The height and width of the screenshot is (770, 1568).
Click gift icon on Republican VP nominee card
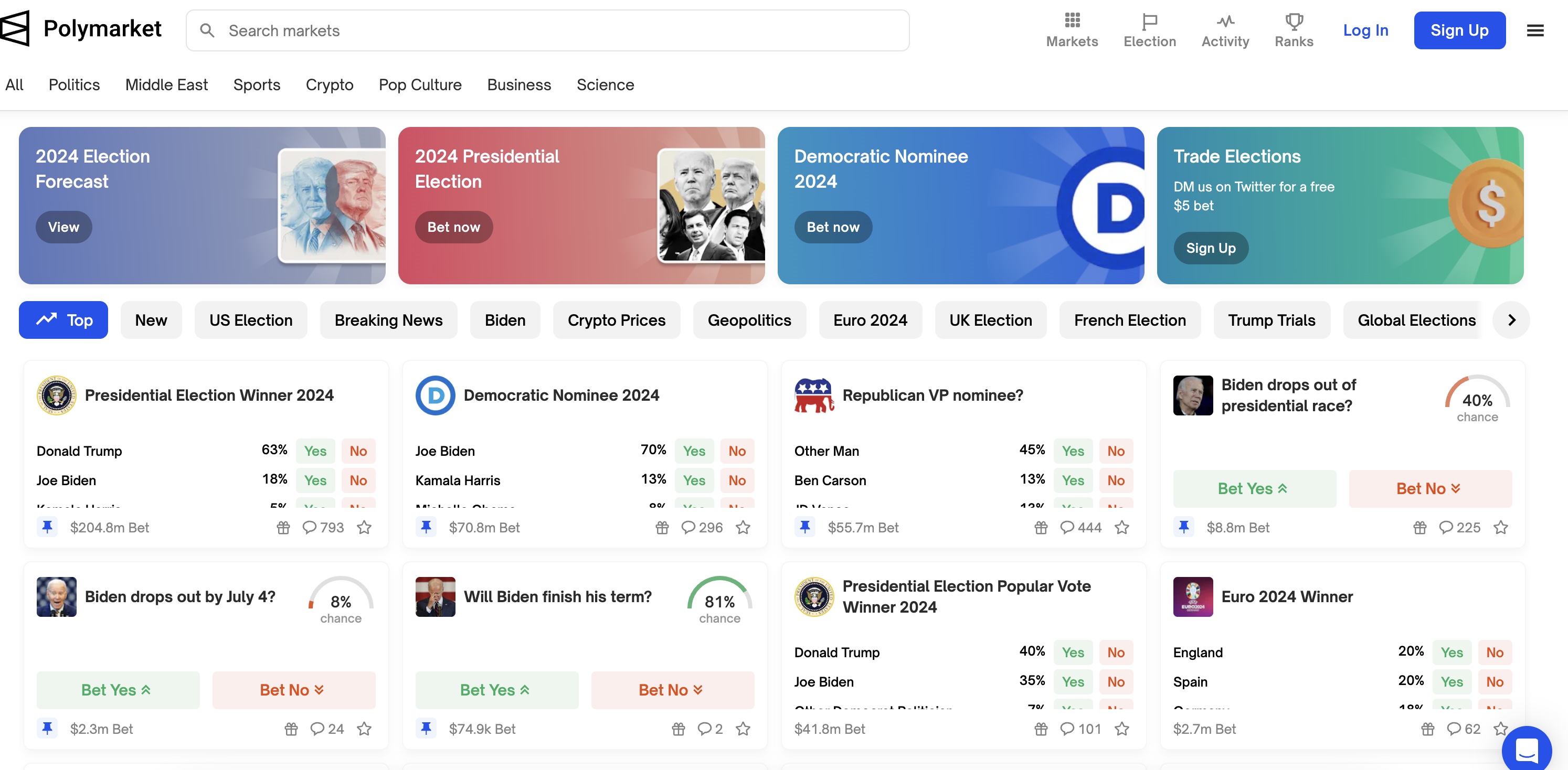[1041, 527]
